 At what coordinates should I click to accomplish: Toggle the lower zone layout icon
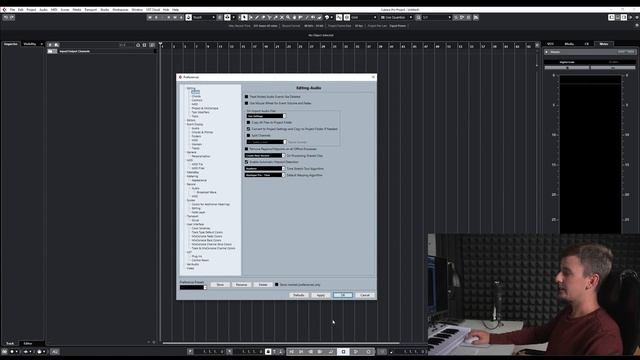pyautogui.click(x=618, y=17)
